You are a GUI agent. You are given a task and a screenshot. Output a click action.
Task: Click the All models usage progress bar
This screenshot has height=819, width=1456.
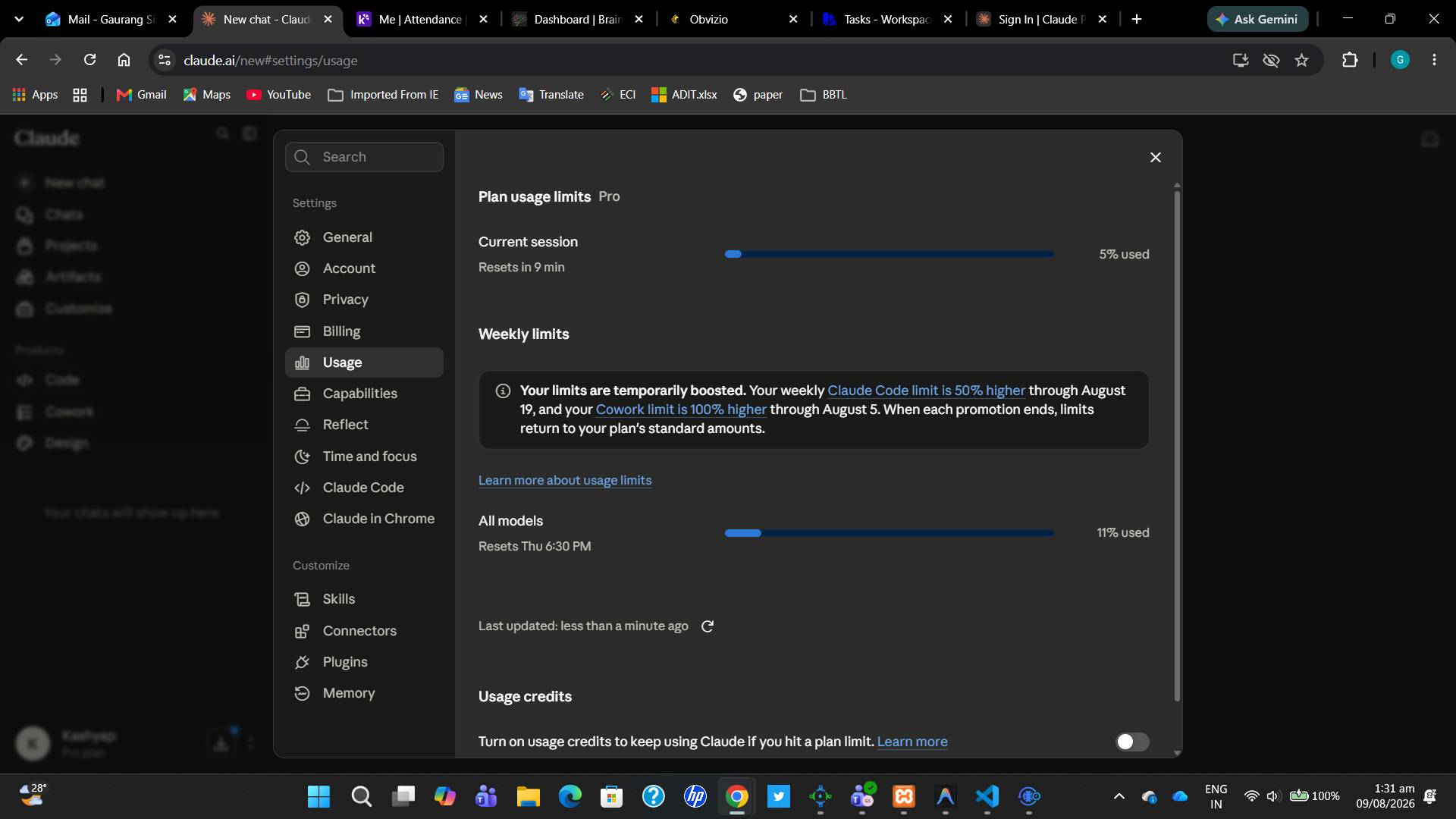point(890,533)
